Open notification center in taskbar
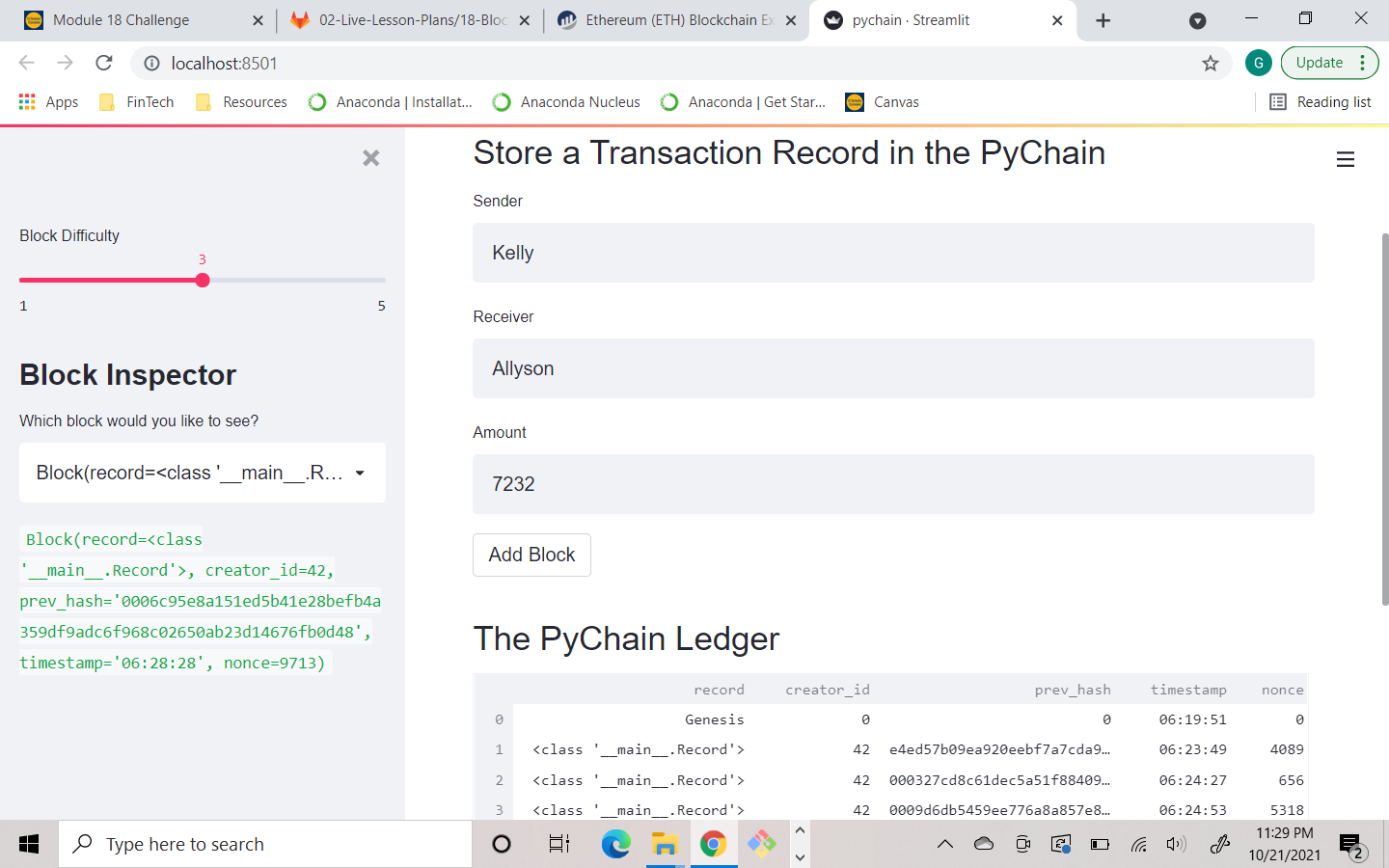 (1351, 846)
